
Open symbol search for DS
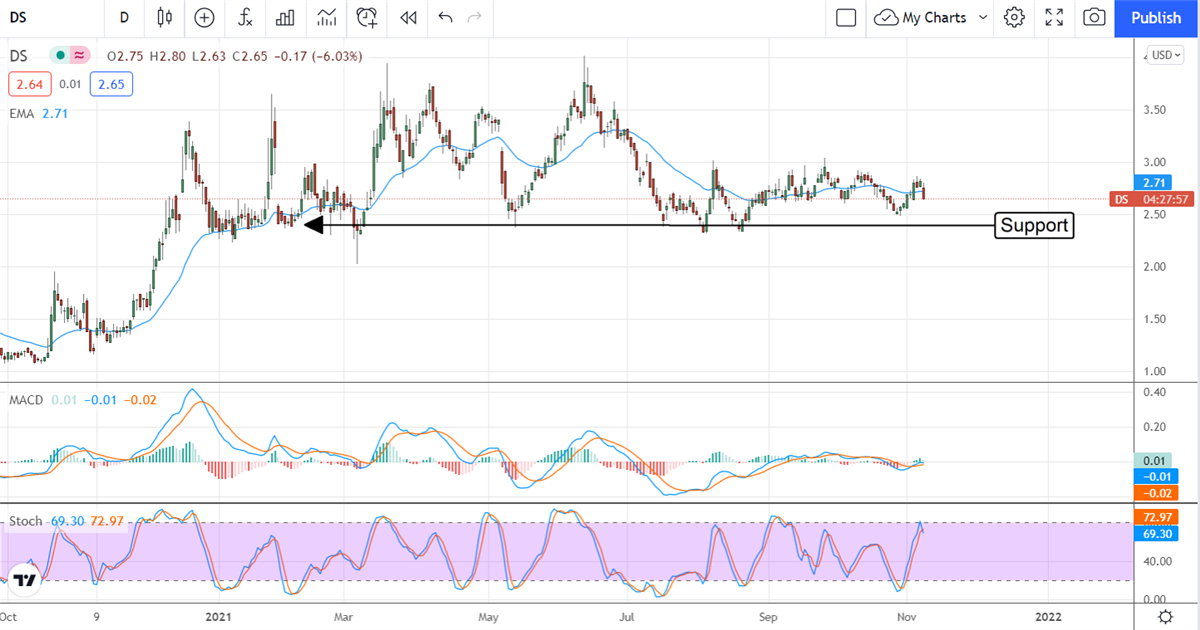pyautogui.click(x=20, y=17)
